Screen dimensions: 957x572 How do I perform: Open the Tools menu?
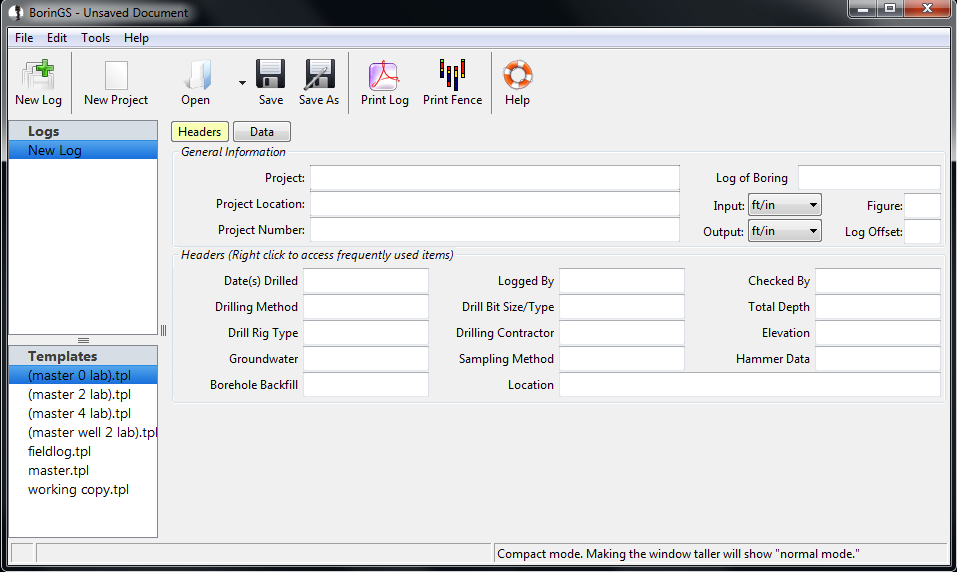pyautogui.click(x=95, y=38)
